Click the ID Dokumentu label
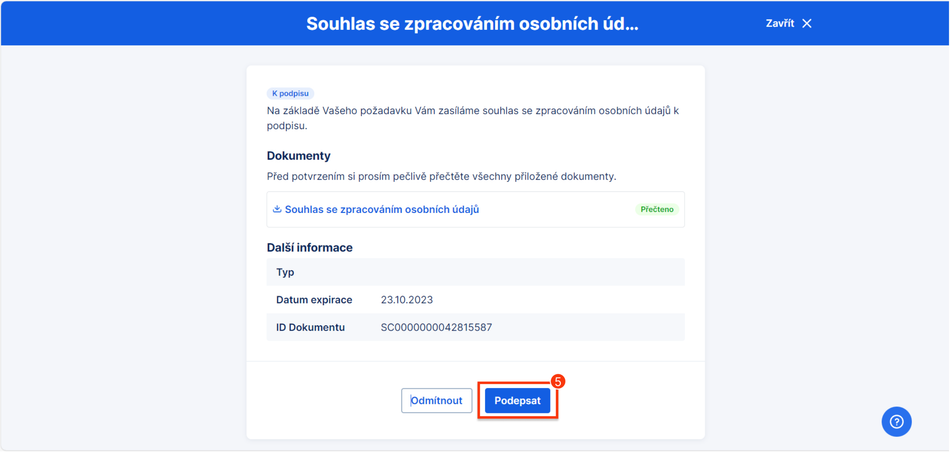 311,328
